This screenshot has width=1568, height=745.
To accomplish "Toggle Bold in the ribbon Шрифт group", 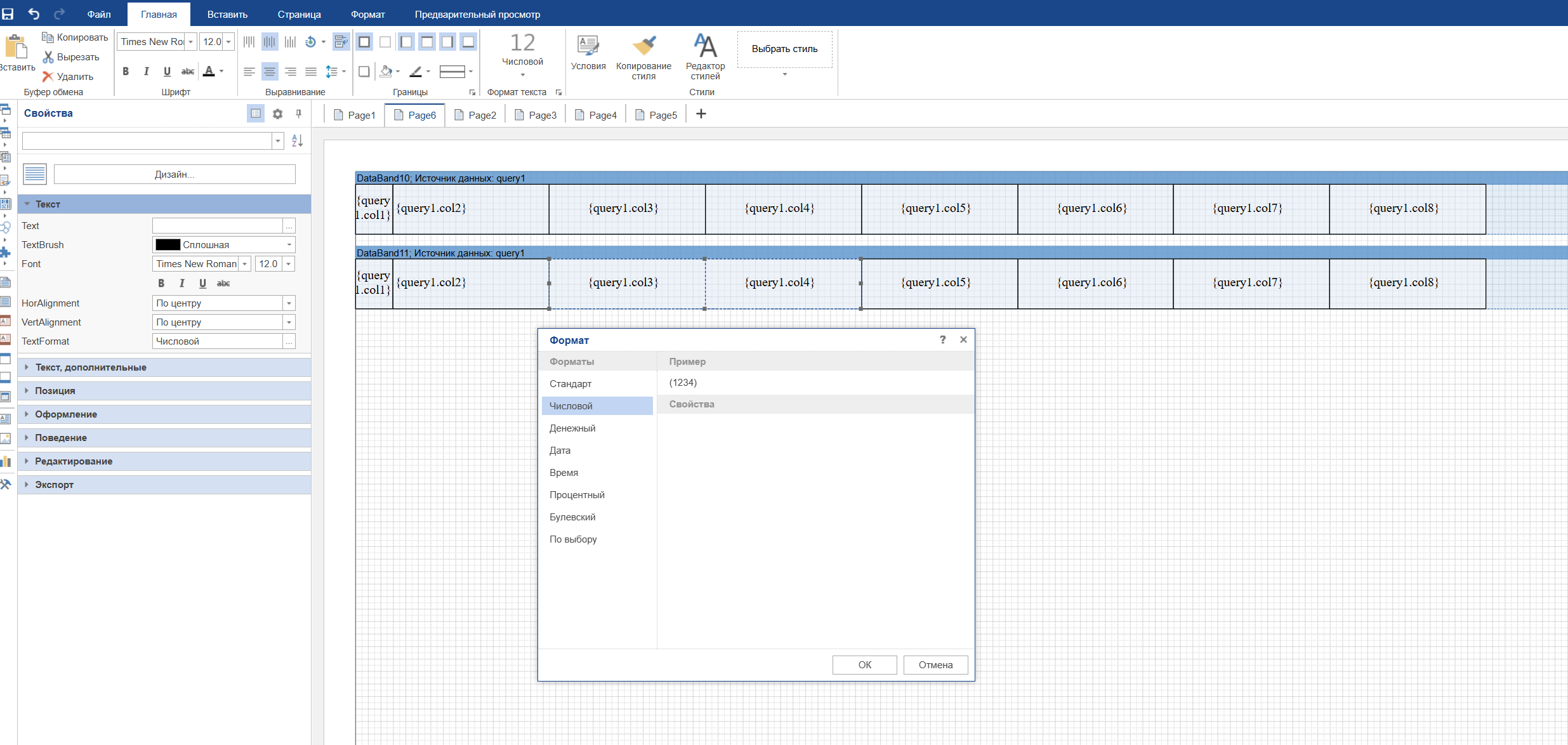I will coord(126,71).
